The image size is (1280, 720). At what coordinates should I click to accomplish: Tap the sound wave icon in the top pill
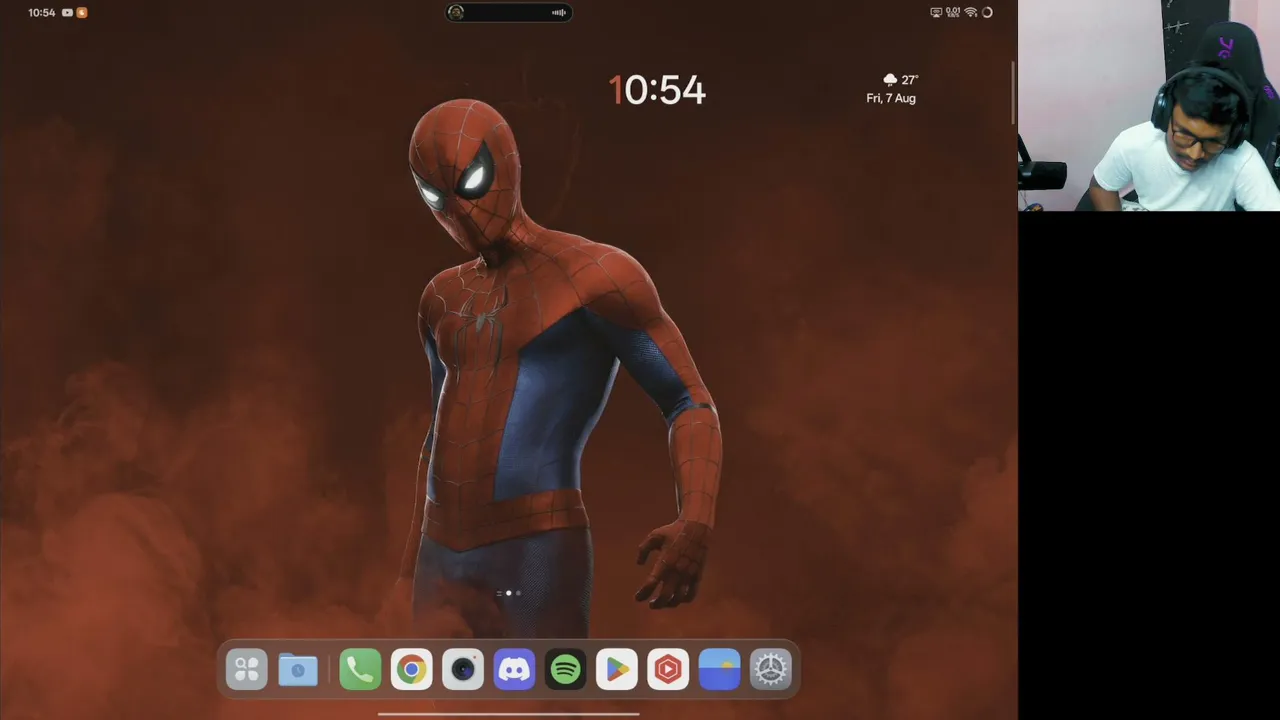[559, 13]
